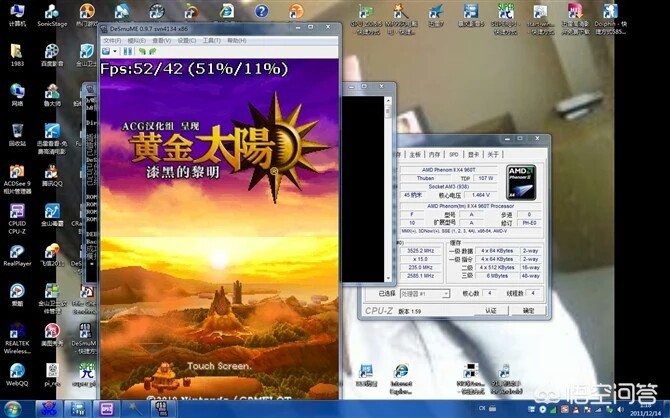The image size is (670, 418).
Task: Open the 鲁大师 desktop icon
Action: [52, 95]
